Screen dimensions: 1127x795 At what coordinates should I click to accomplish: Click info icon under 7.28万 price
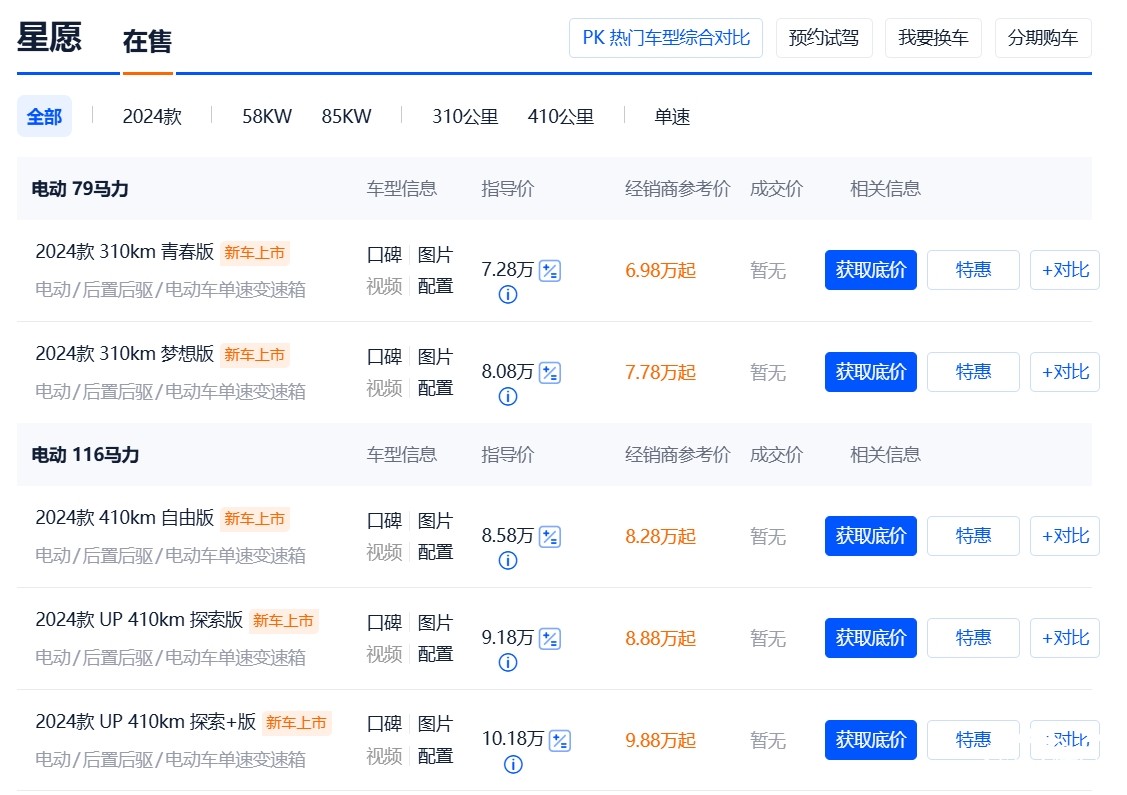coord(508,295)
